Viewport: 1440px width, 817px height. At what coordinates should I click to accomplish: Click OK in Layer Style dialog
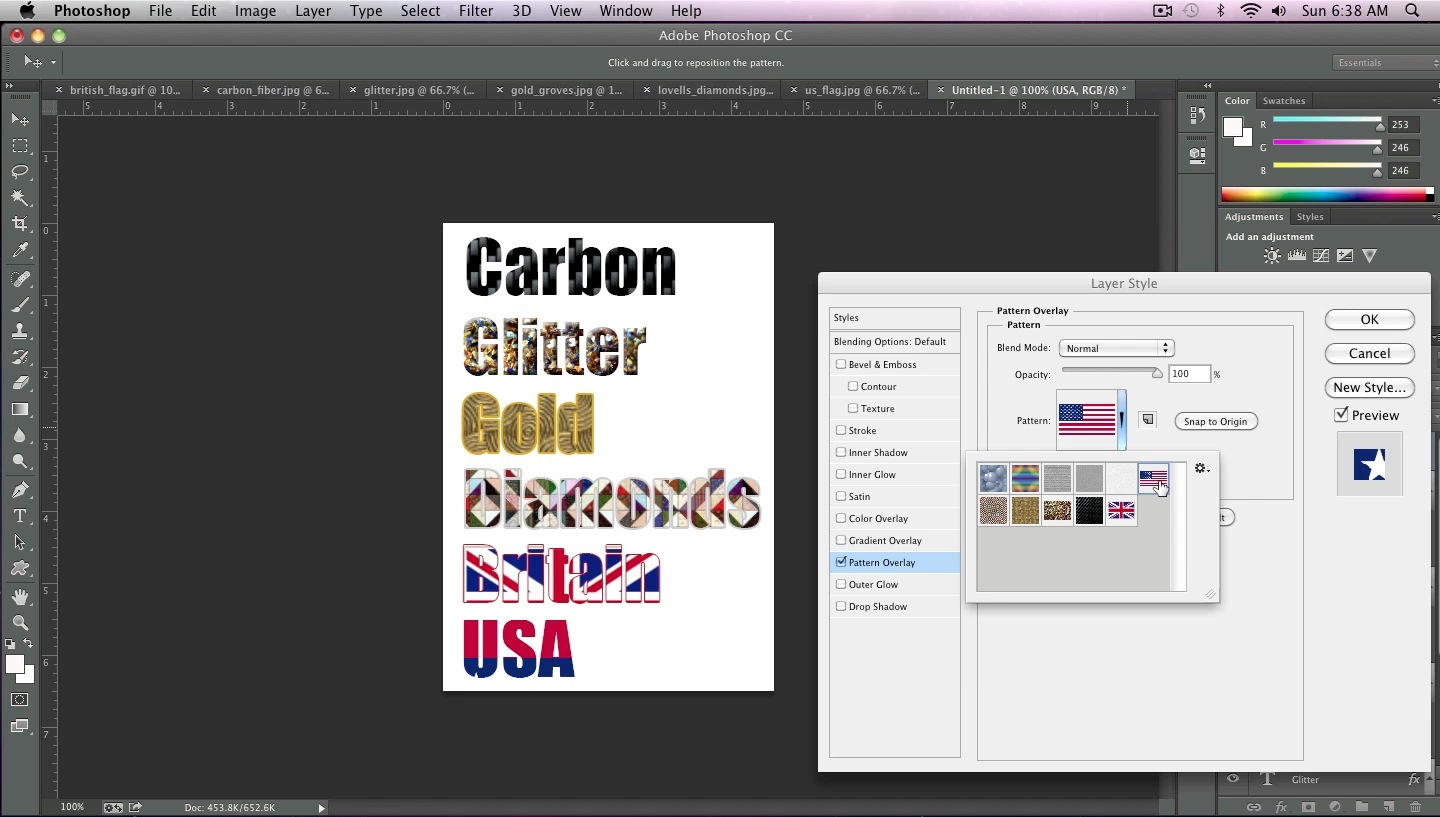click(1369, 320)
